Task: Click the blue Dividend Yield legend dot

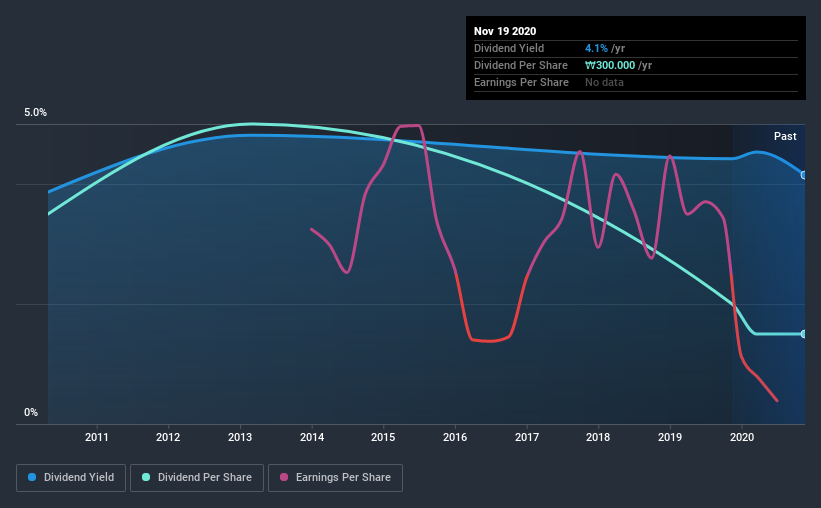Action: [32, 477]
